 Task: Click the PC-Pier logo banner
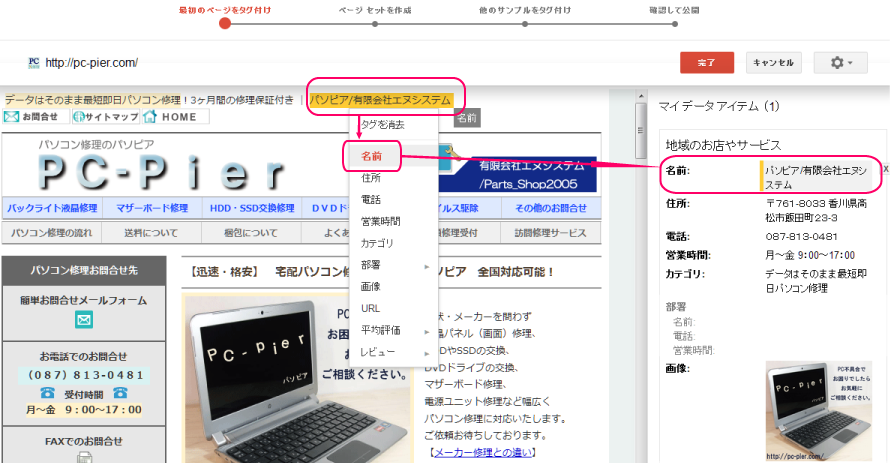click(162, 170)
